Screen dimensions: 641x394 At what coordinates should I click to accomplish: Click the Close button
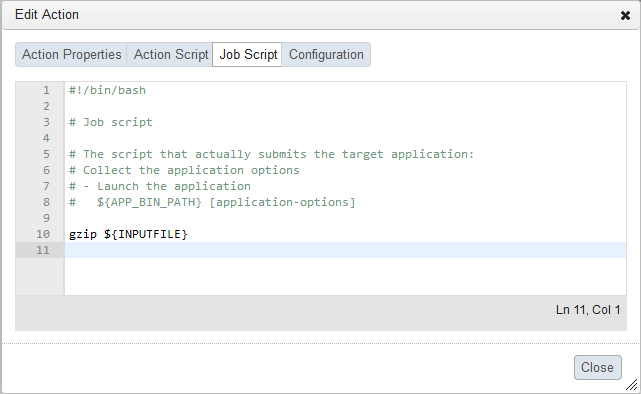597,367
